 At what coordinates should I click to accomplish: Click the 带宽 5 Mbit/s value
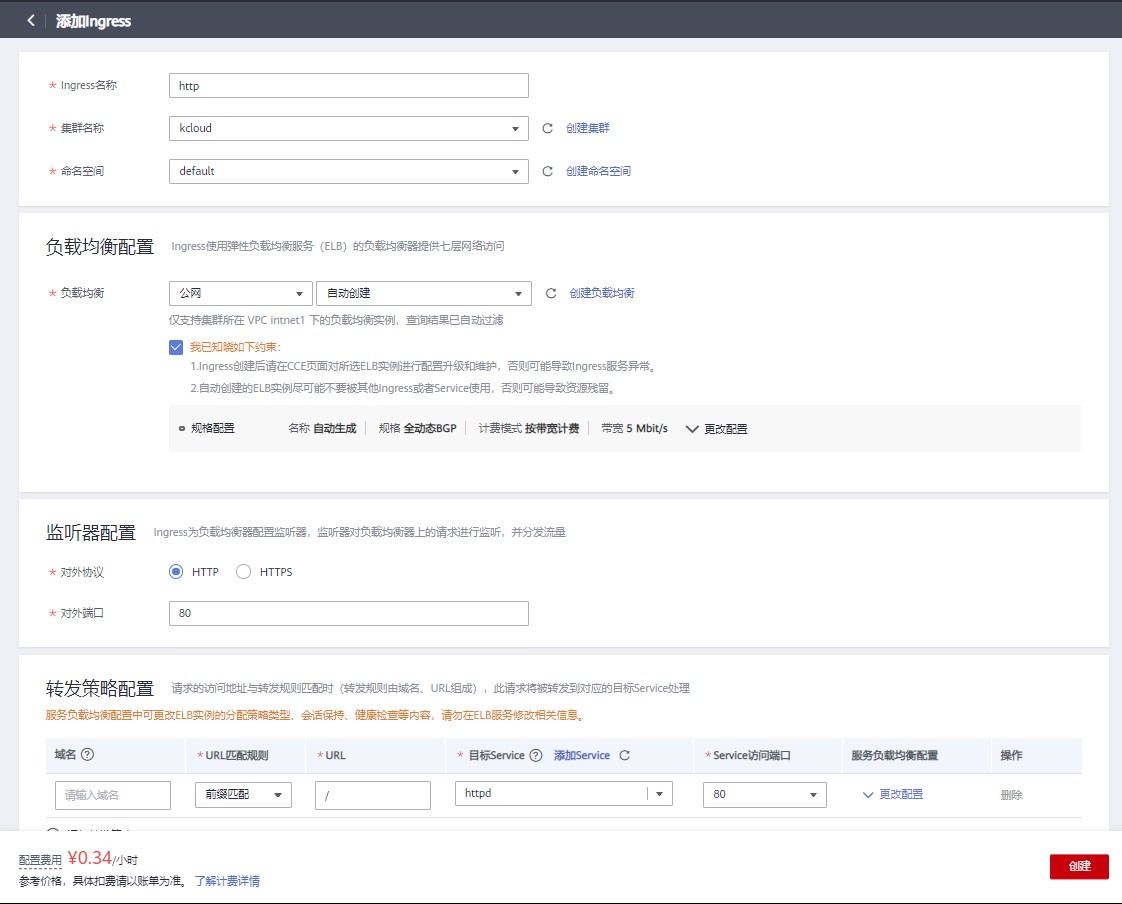coord(635,428)
